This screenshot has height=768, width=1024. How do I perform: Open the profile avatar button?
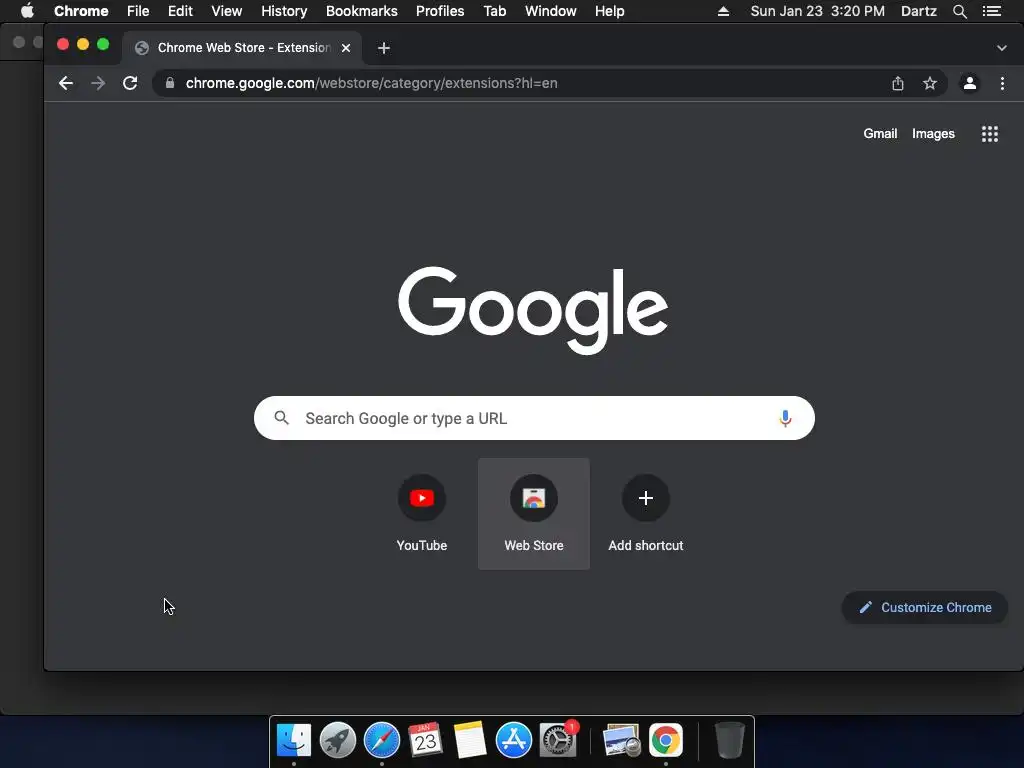pos(970,83)
